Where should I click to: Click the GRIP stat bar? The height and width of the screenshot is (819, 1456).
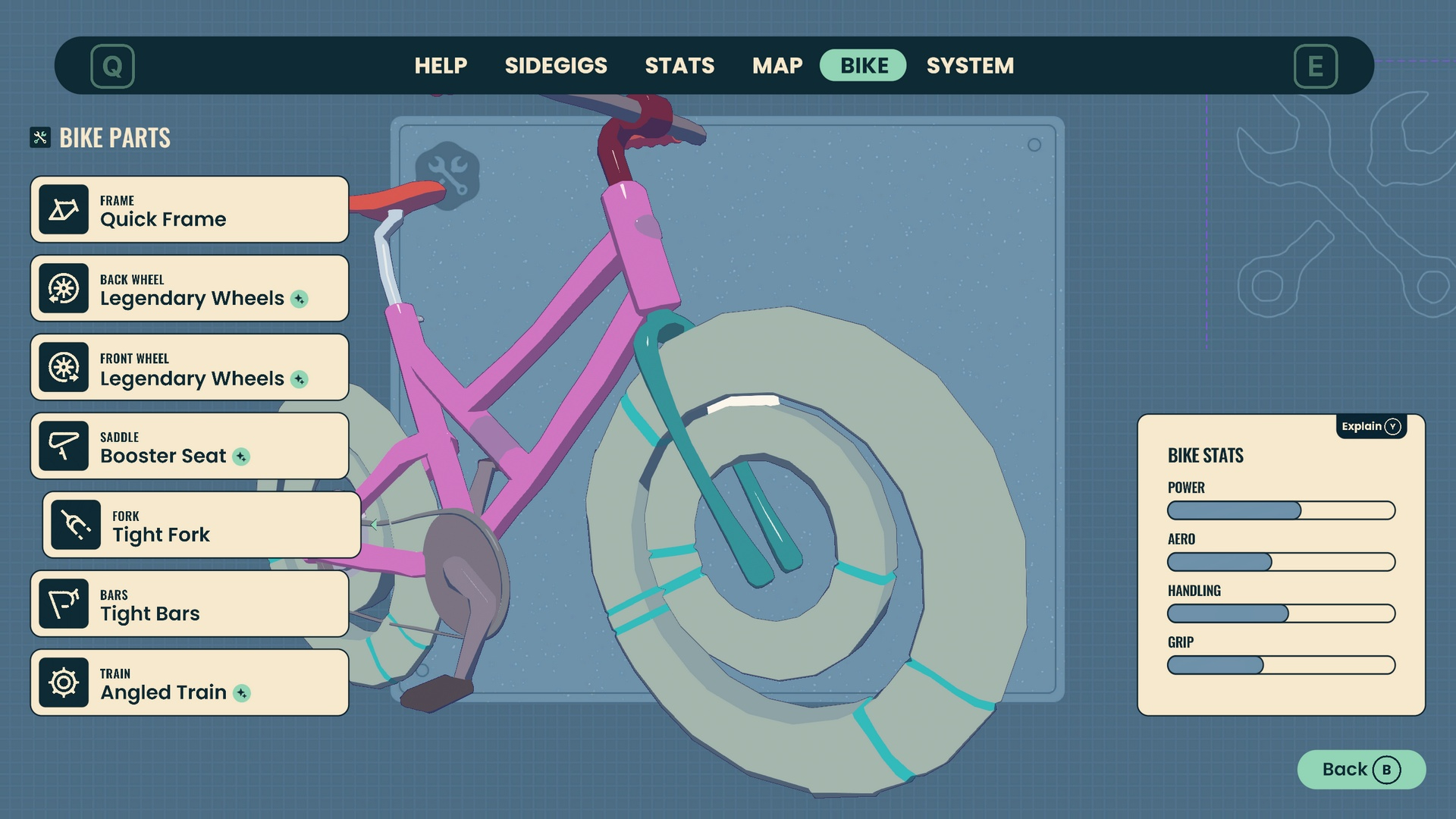tap(1281, 665)
